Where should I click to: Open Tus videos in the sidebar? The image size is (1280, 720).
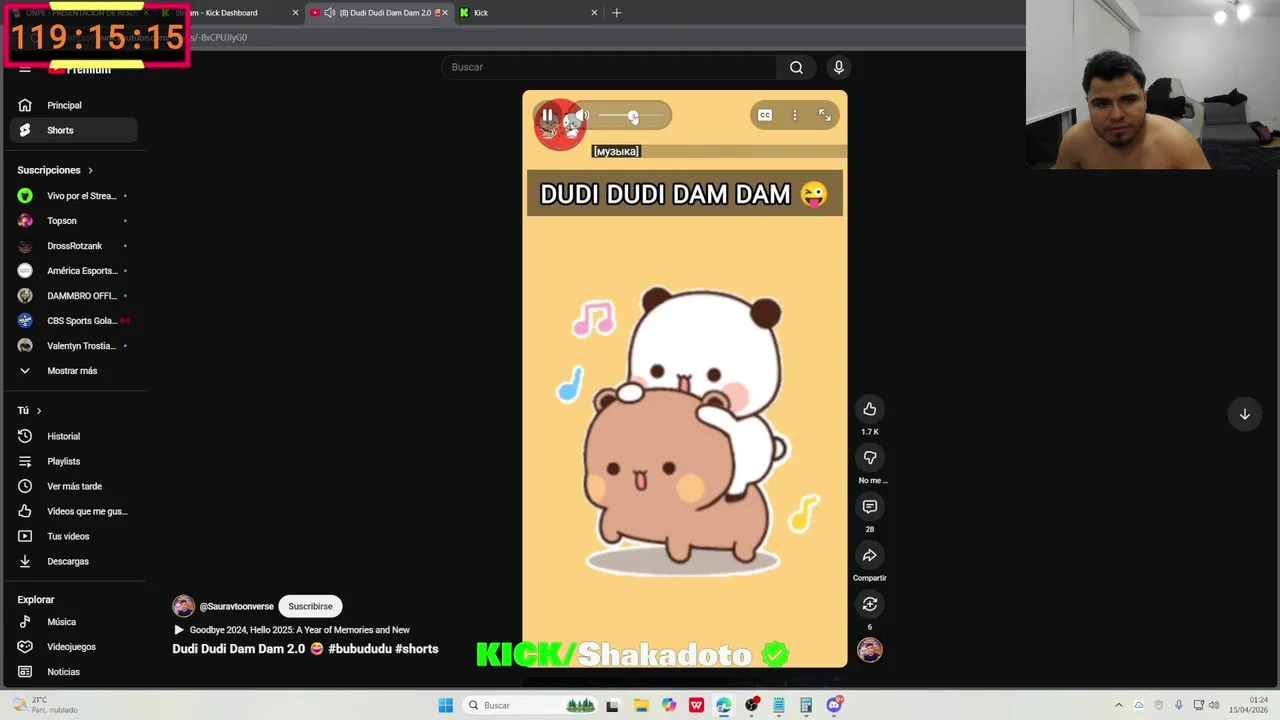coord(74,536)
